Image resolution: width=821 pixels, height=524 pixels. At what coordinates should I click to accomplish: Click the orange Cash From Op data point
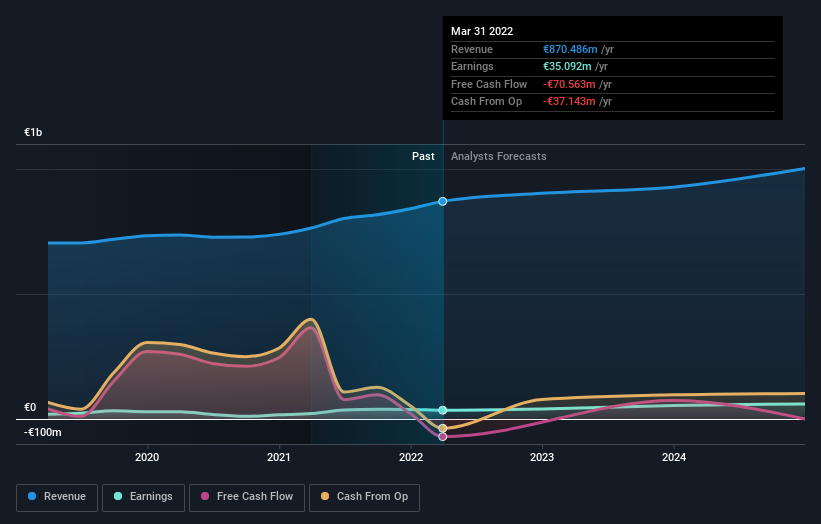(442, 428)
